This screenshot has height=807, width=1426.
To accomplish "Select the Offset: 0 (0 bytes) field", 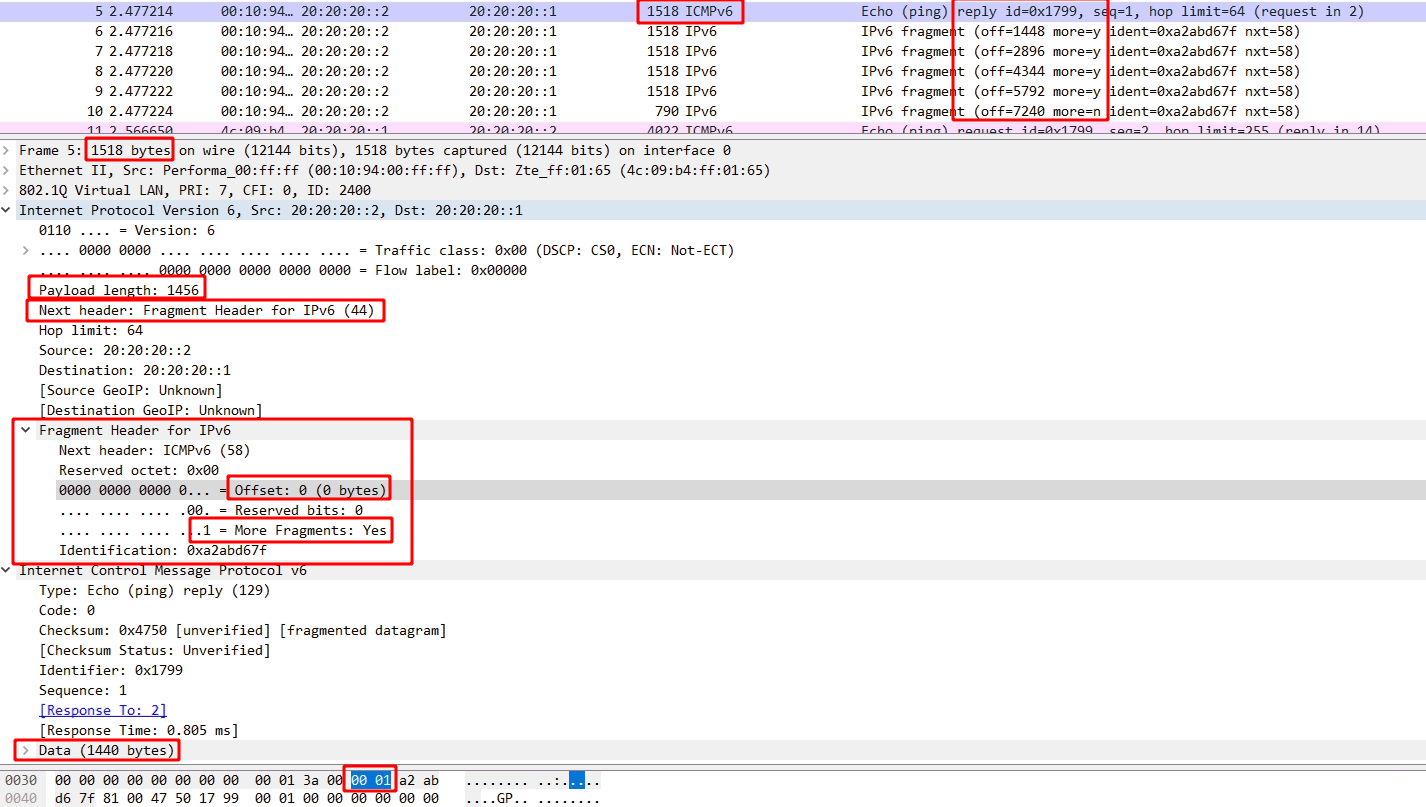I will click(x=222, y=490).
